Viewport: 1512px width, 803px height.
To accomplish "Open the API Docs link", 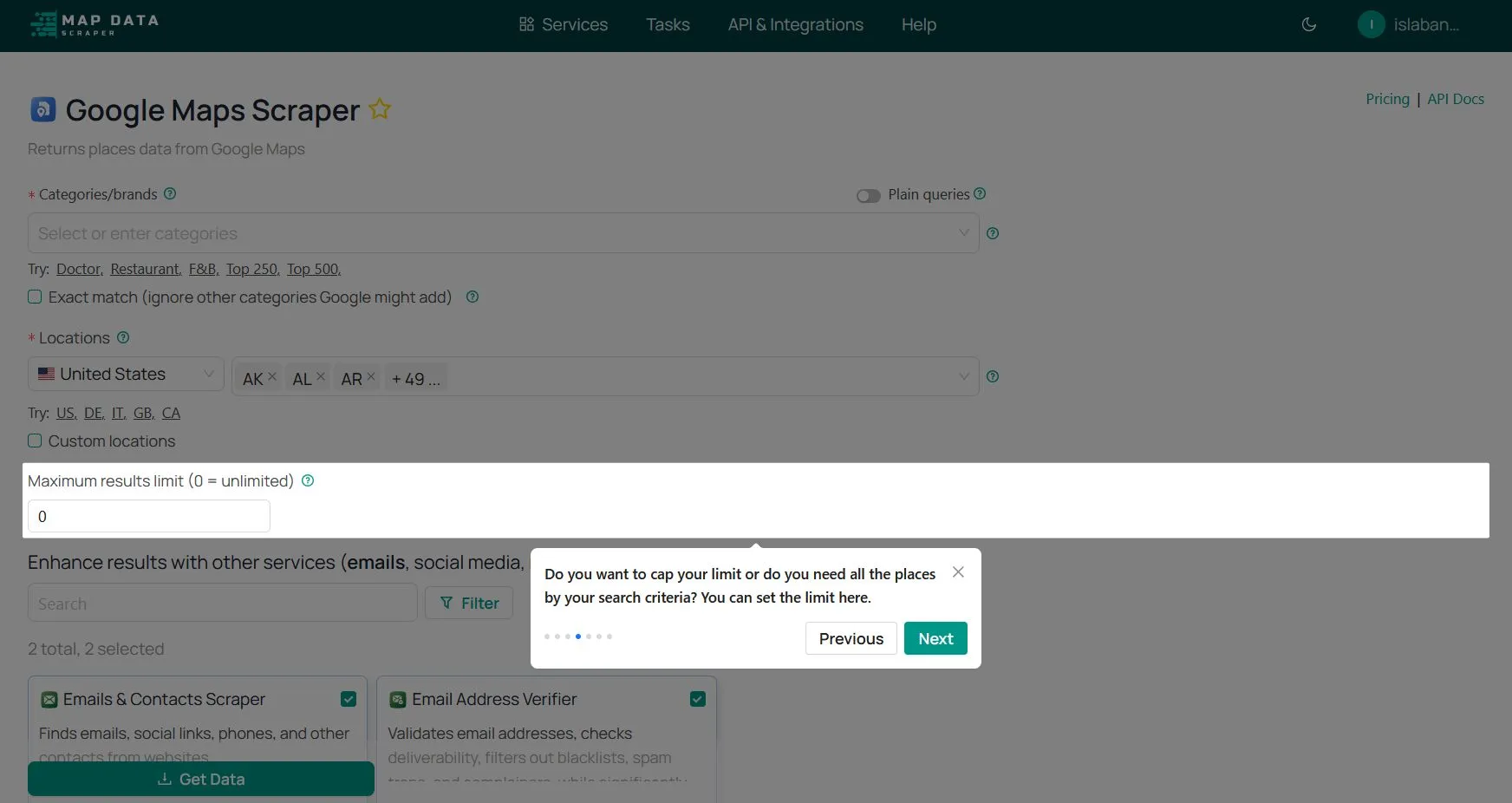I will point(1456,99).
